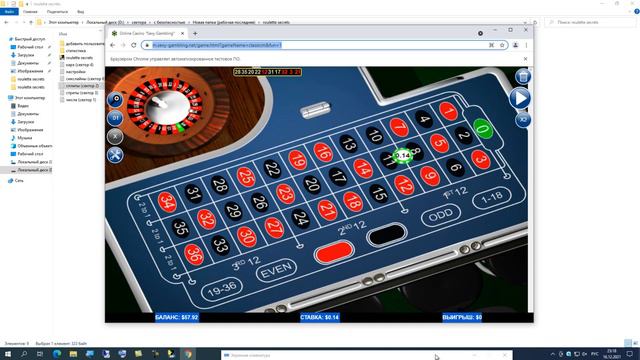Screen dimensions: 640x360
Task: Click the green 0.14 chip on the table
Action: (403, 156)
